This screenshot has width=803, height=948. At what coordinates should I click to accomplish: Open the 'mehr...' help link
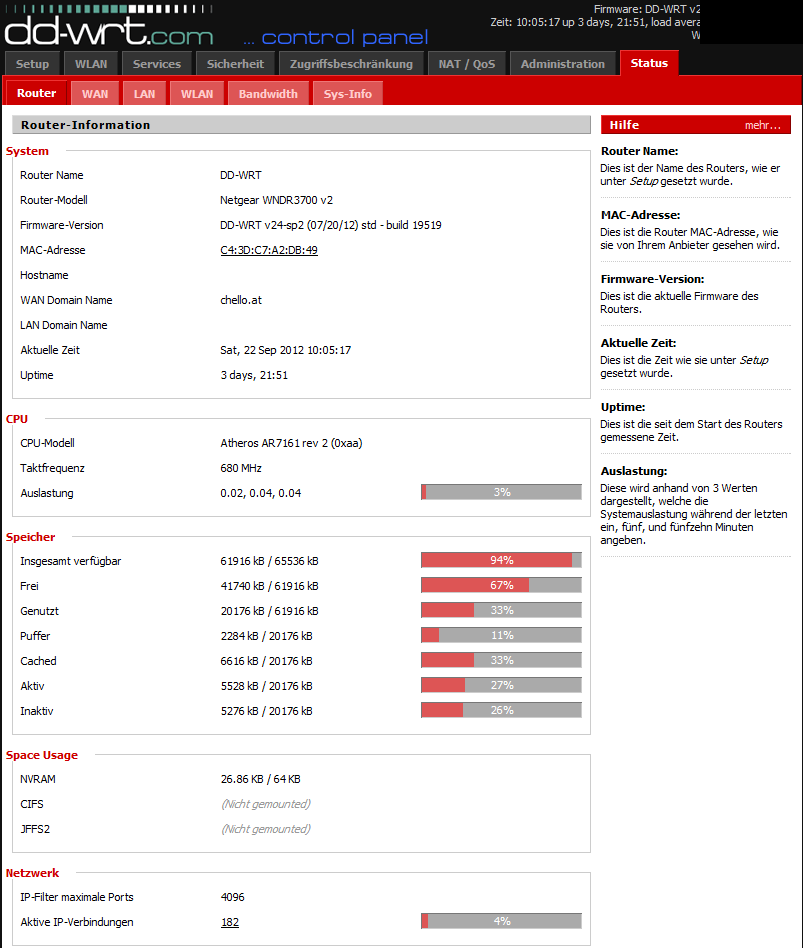762,125
